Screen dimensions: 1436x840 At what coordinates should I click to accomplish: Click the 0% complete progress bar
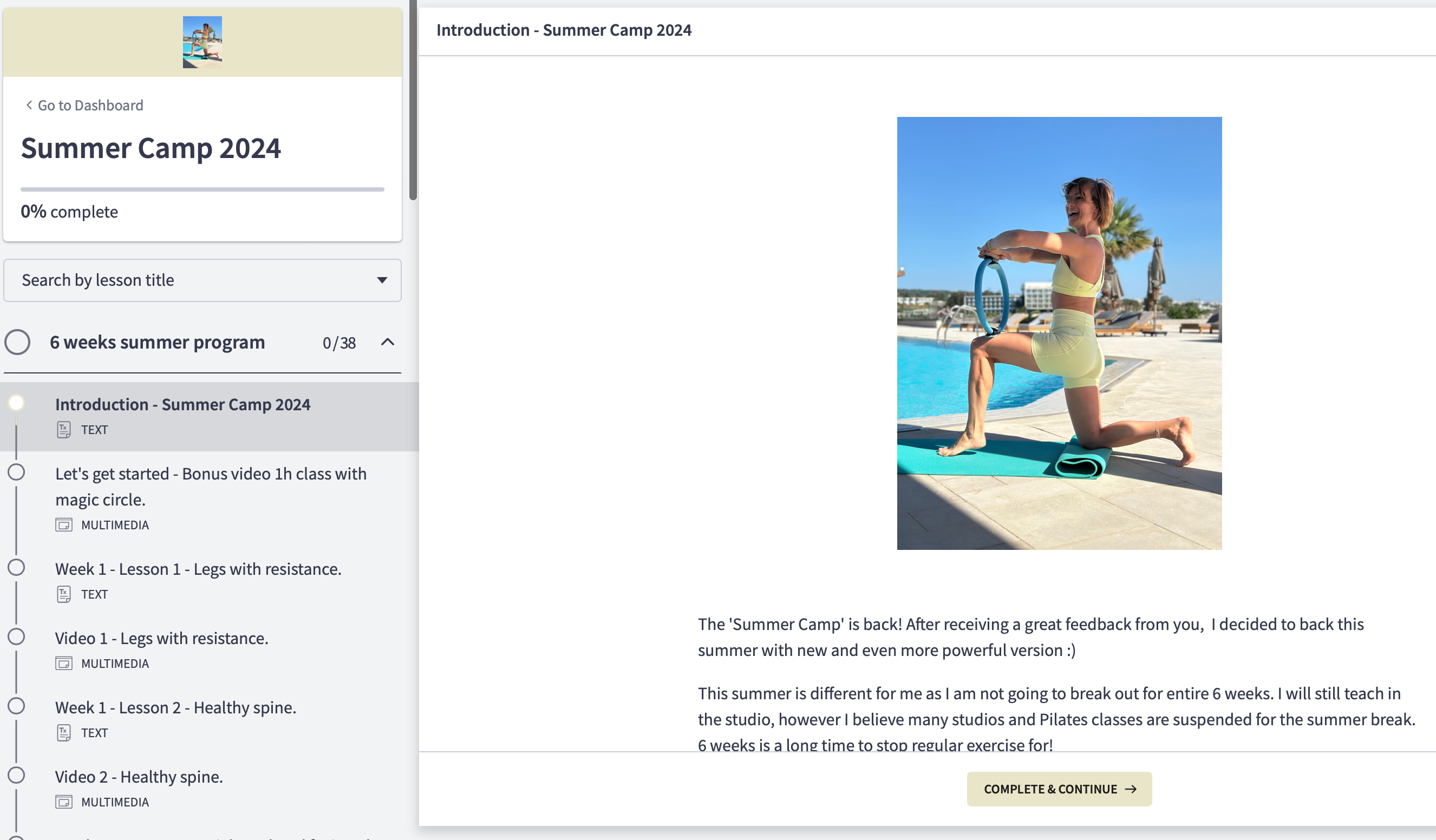(203, 188)
